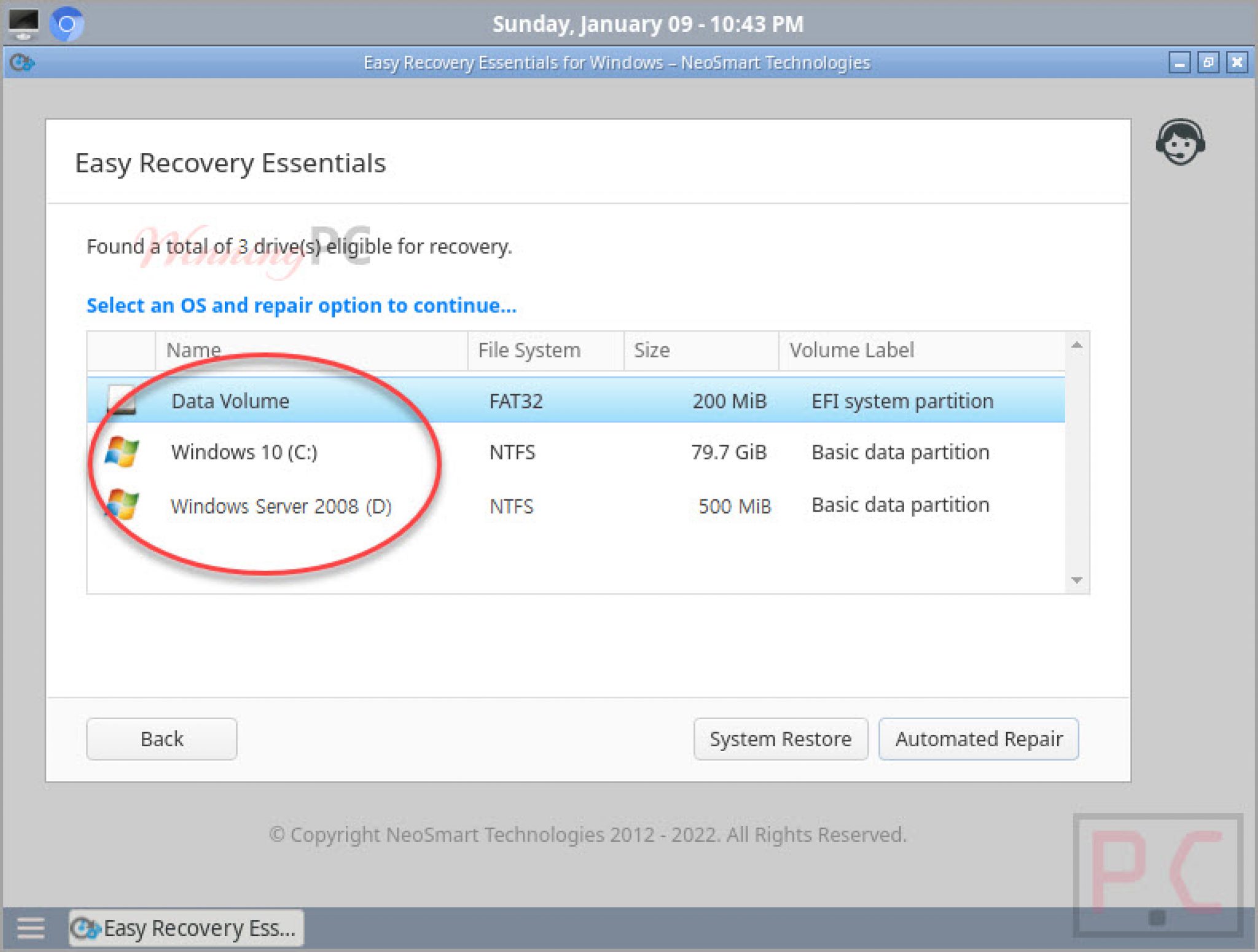This screenshot has width=1258, height=952.
Task: Launch System Restore
Action: point(780,739)
